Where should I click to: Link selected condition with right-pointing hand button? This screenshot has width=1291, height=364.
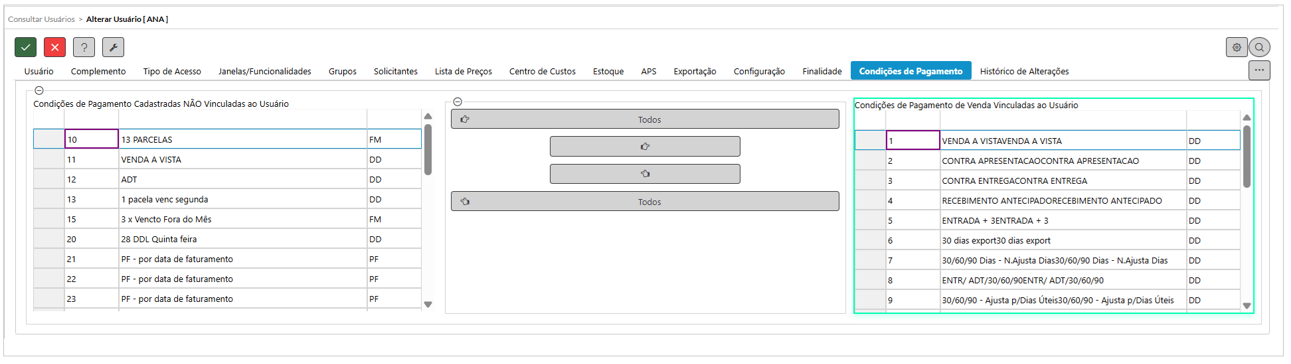645,146
